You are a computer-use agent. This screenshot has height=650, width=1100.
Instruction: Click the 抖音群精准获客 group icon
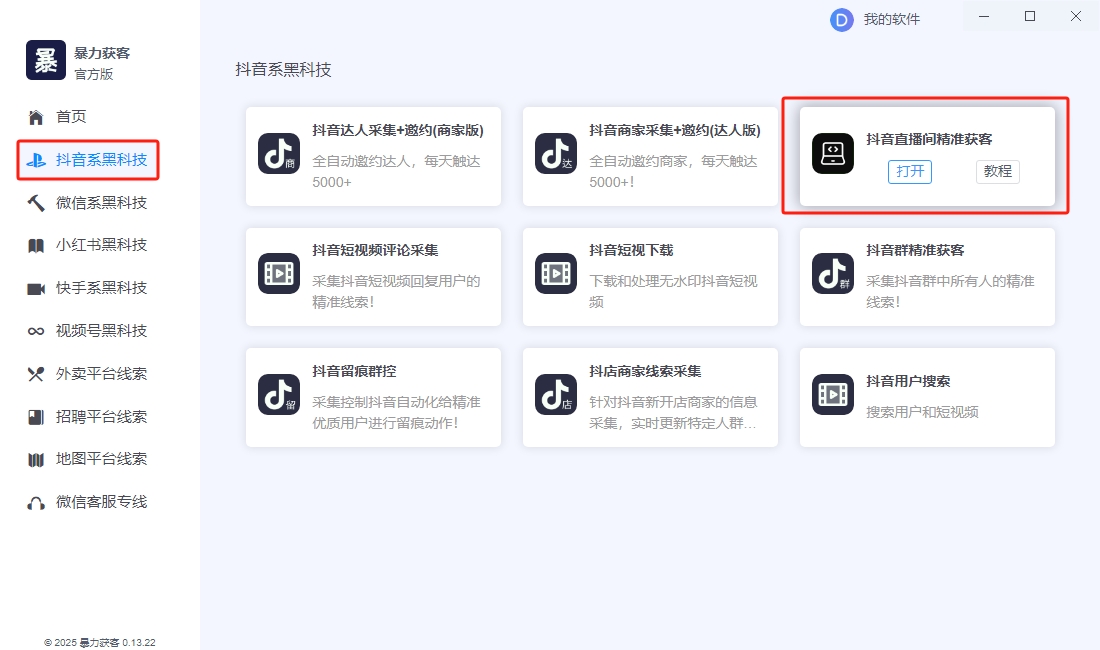click(x=833, y=276)
